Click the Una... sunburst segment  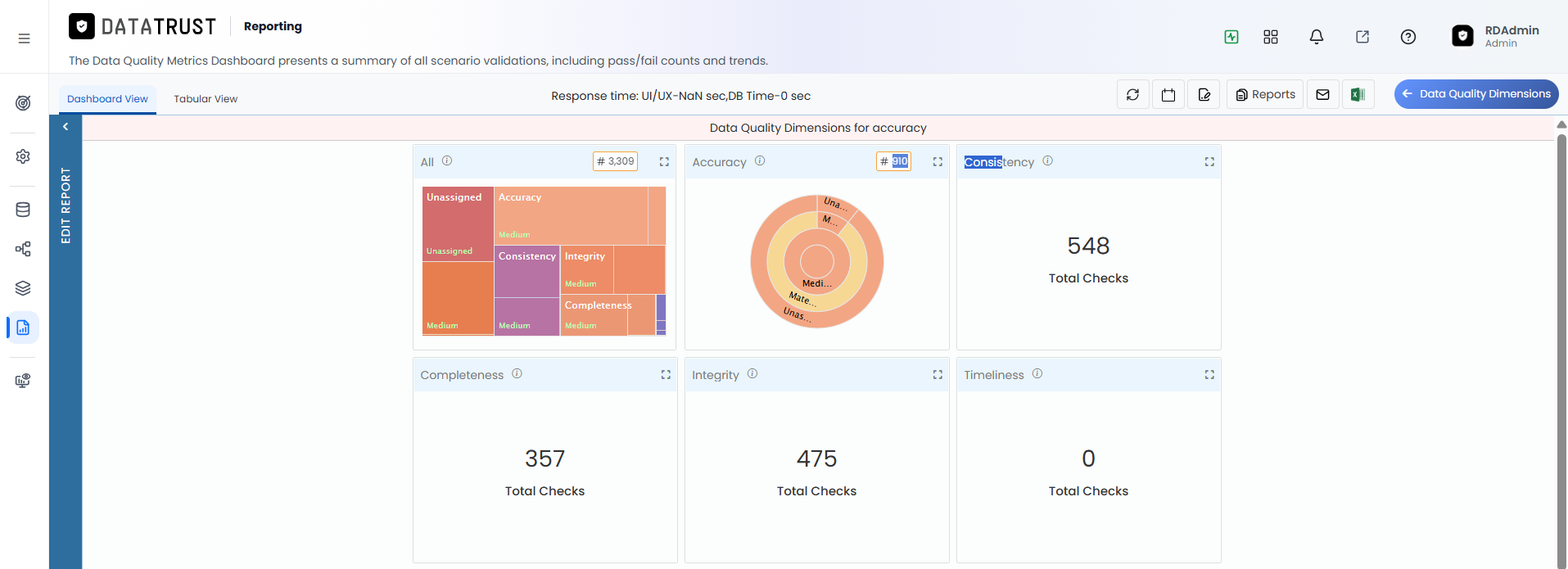(835, 203)
